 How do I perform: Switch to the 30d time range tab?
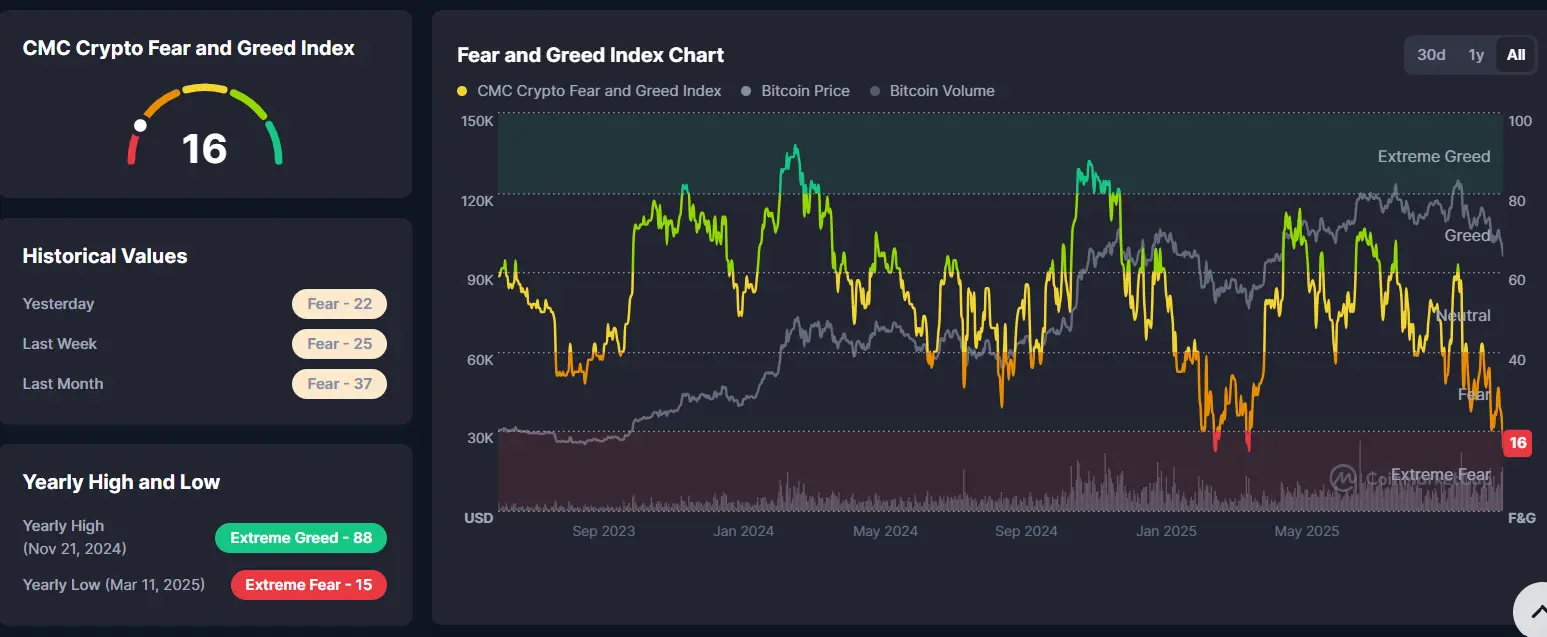(1430, 55)
